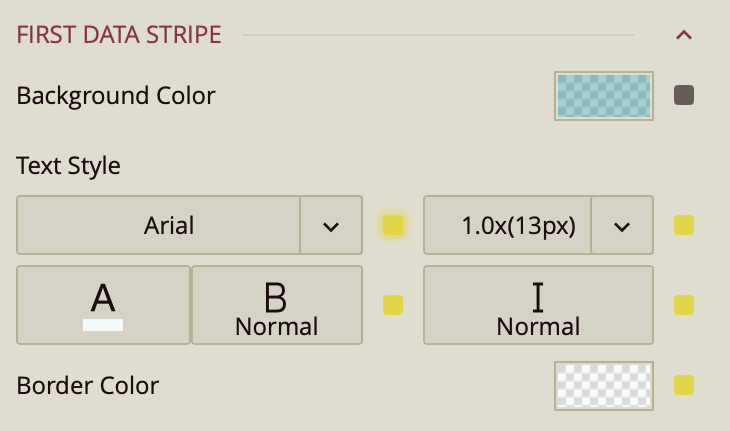Collapse the First Data Stripe section
The height and width of the screenshot is (431, 730).
click(x=684, y=35)
